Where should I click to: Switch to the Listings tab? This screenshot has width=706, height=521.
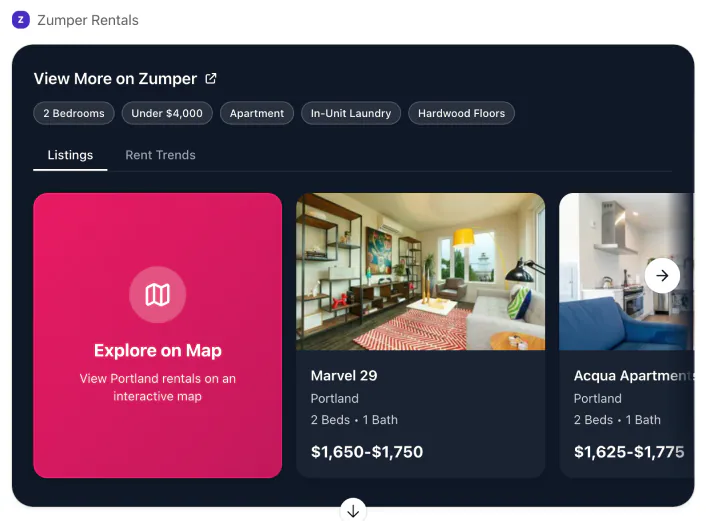[x=70, y=155]
